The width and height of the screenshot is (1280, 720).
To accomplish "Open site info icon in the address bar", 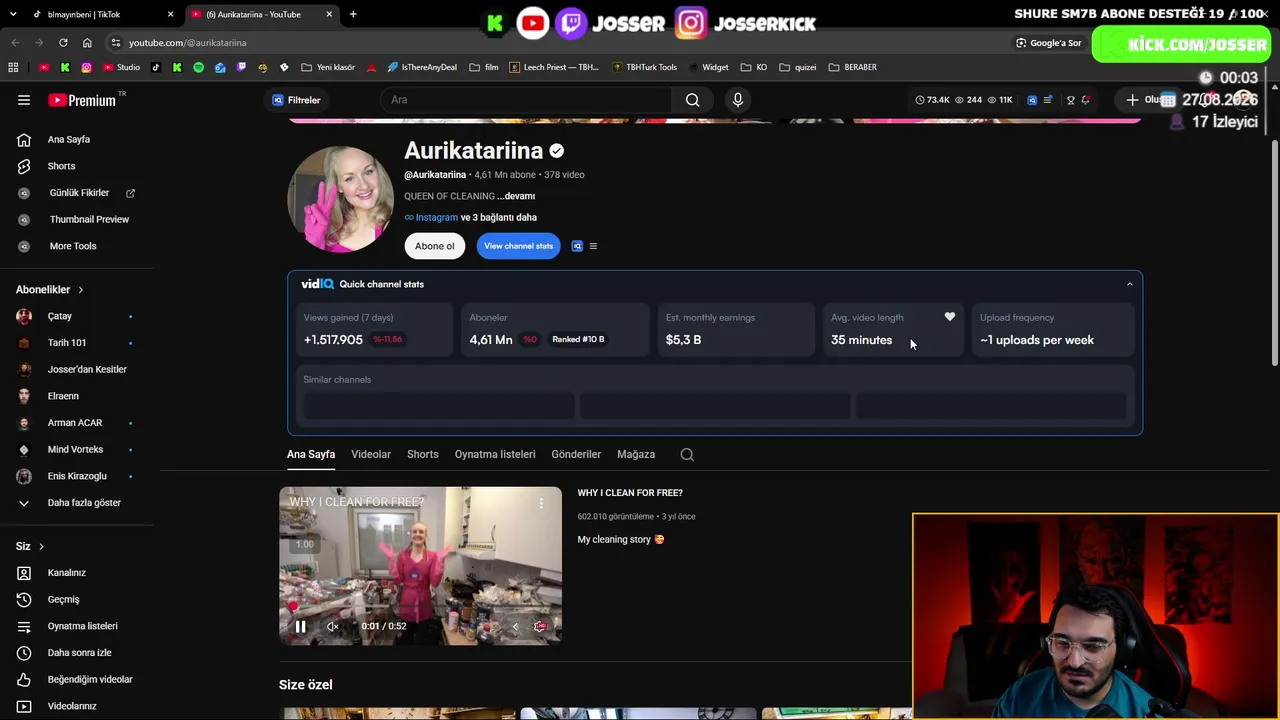I will (x=116, y=43).
